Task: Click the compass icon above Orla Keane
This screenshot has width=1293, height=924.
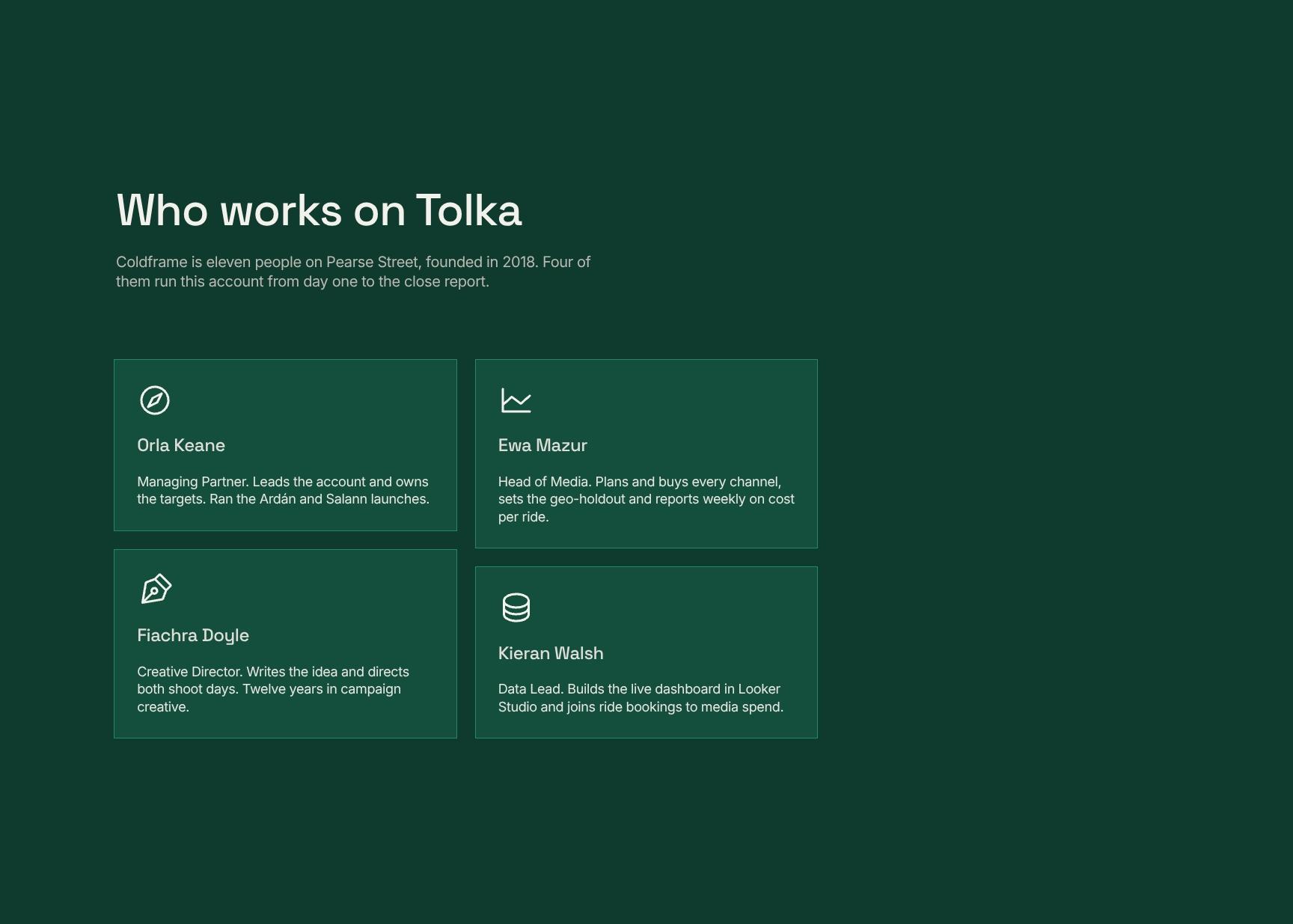Action: click(155, 400)
